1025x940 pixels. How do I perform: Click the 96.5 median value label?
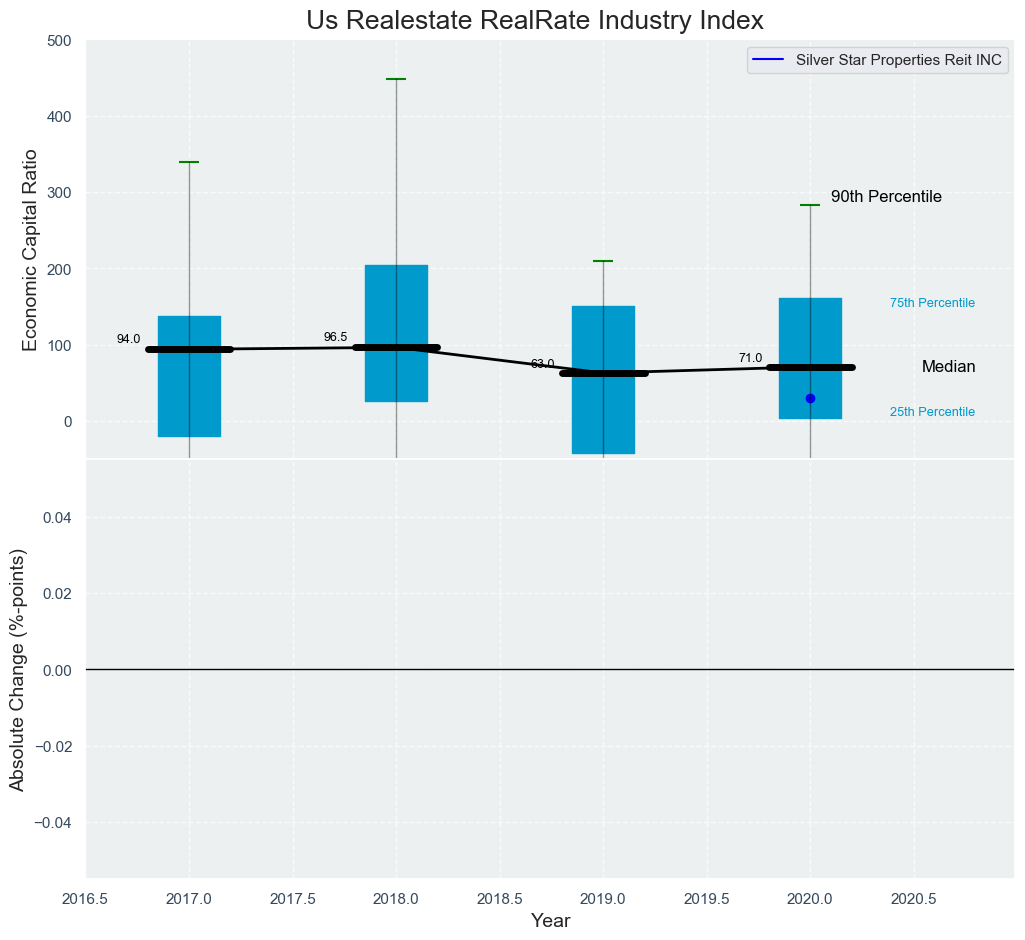(336, 337)
